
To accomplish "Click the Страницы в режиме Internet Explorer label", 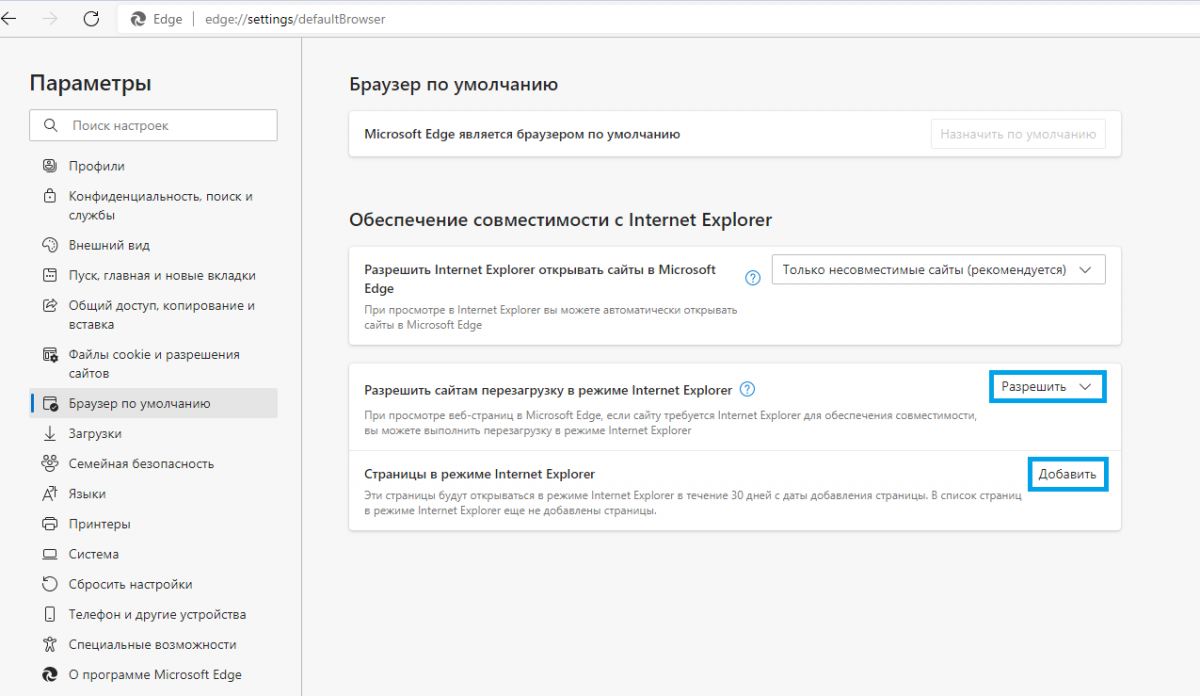I will [x=480, y=474].
